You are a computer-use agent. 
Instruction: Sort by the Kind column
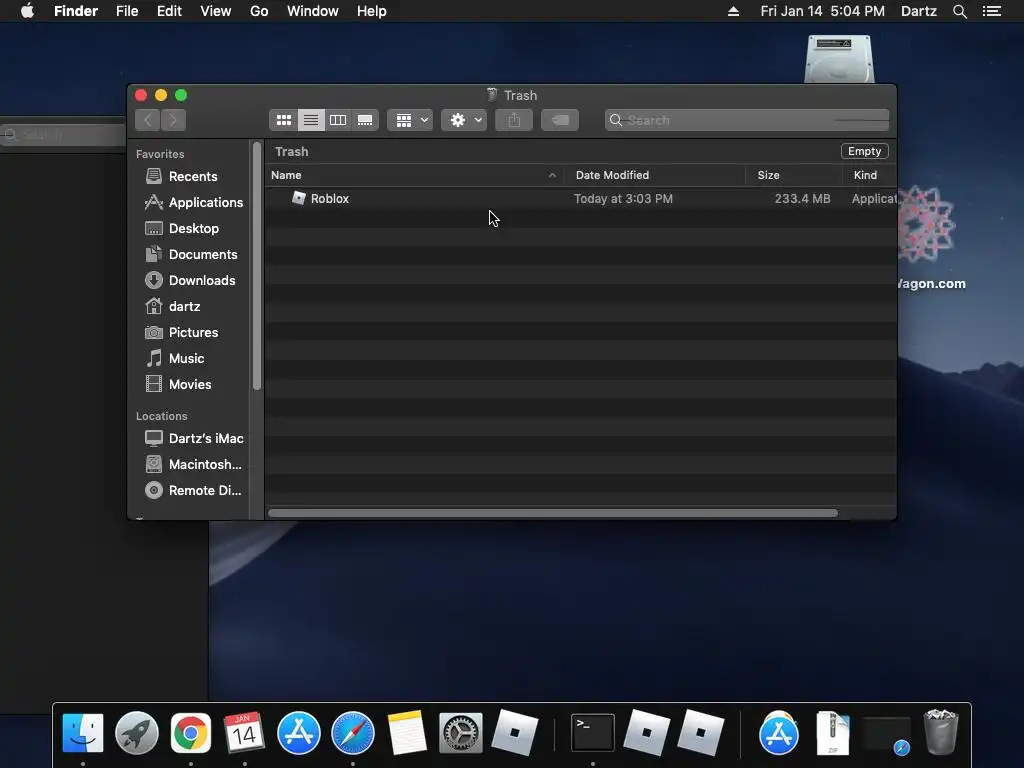(x=865, y=175)
